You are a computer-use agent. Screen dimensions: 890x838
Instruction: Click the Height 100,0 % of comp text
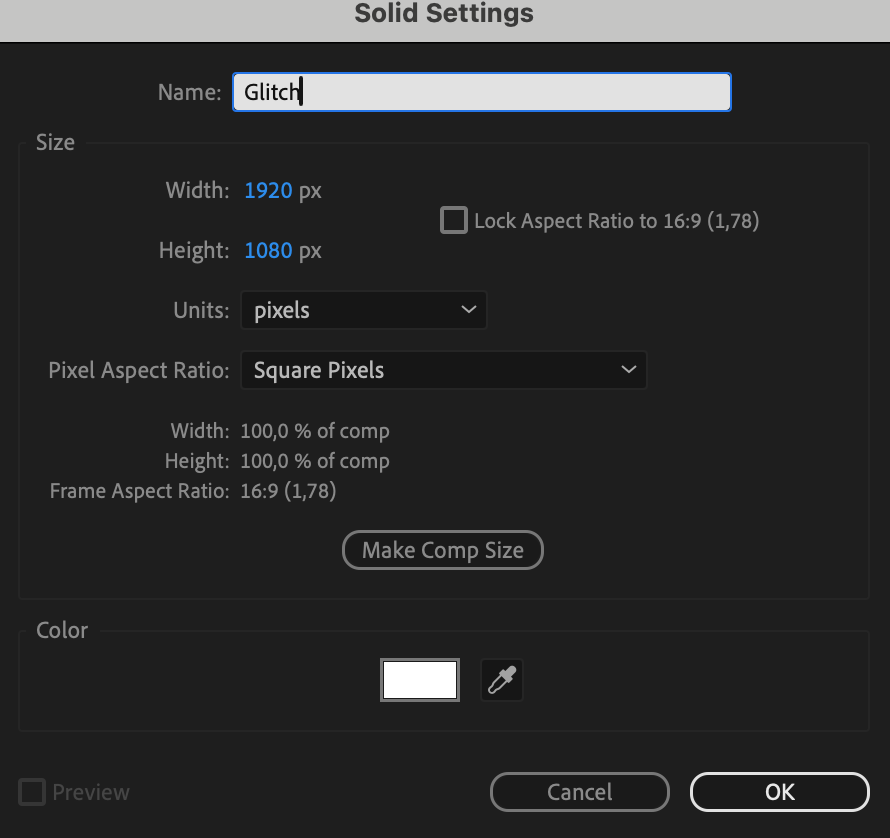[x=314, y=461]
